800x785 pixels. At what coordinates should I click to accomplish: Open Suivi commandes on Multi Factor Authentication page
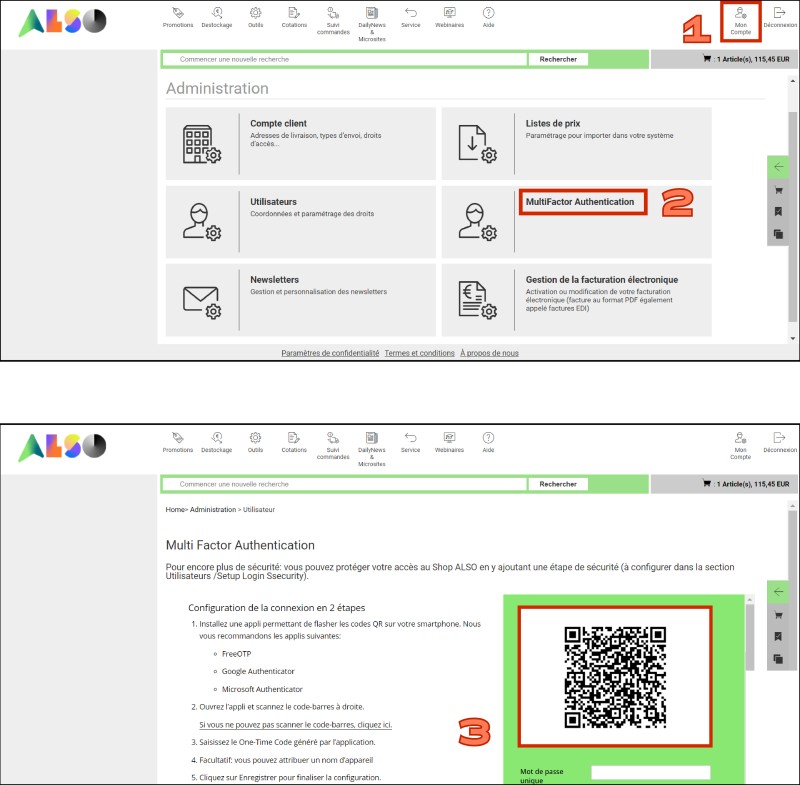333,445
